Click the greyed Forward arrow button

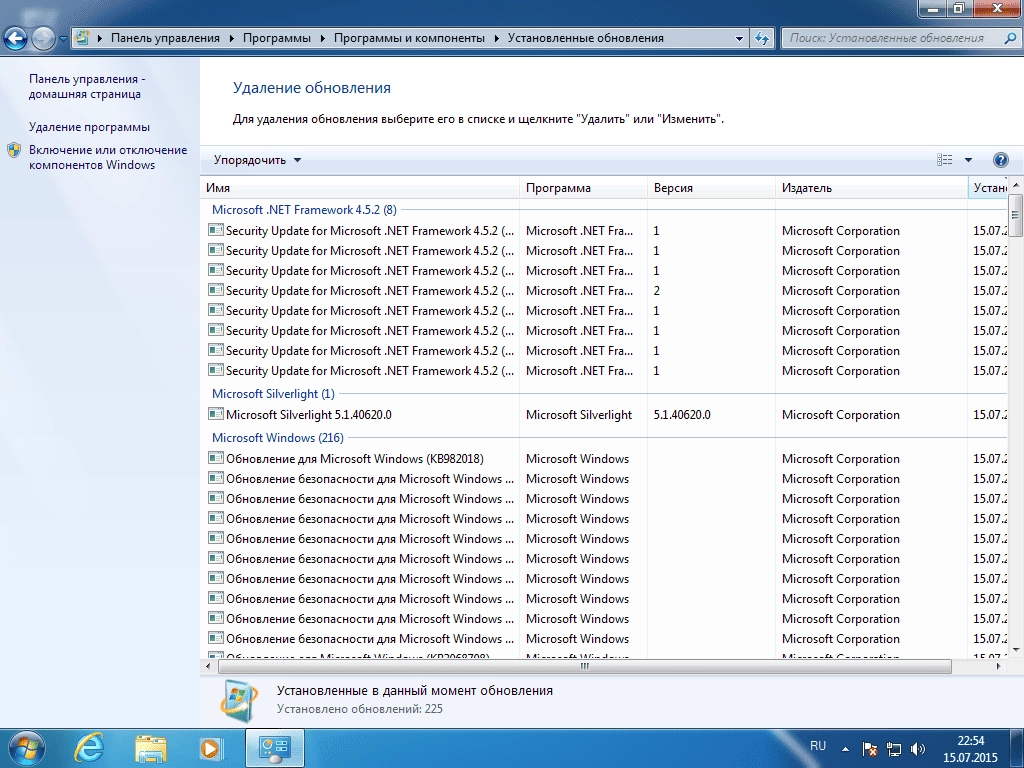coord(43,39)
